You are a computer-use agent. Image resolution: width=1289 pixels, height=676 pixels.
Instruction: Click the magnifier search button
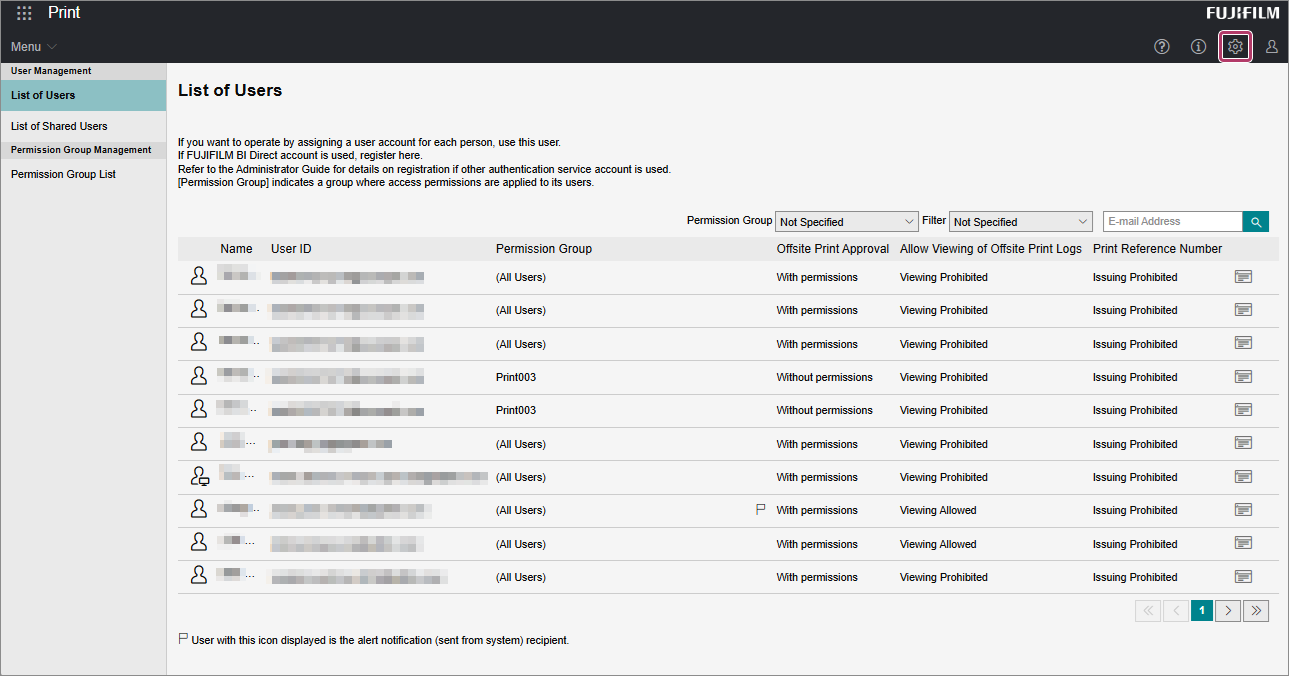[1255, 222]
